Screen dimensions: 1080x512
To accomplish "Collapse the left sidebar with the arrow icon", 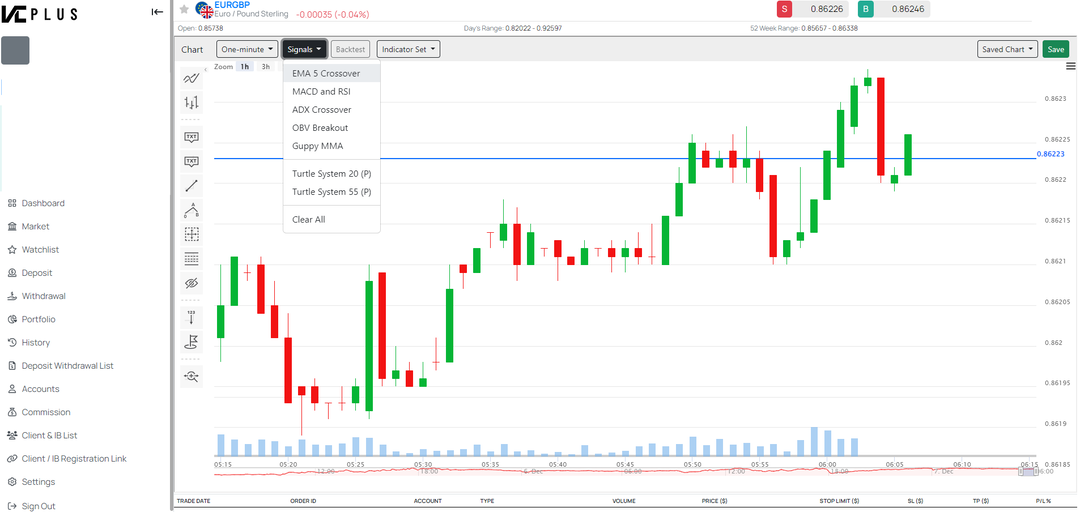I will click(x=157, y=12).
